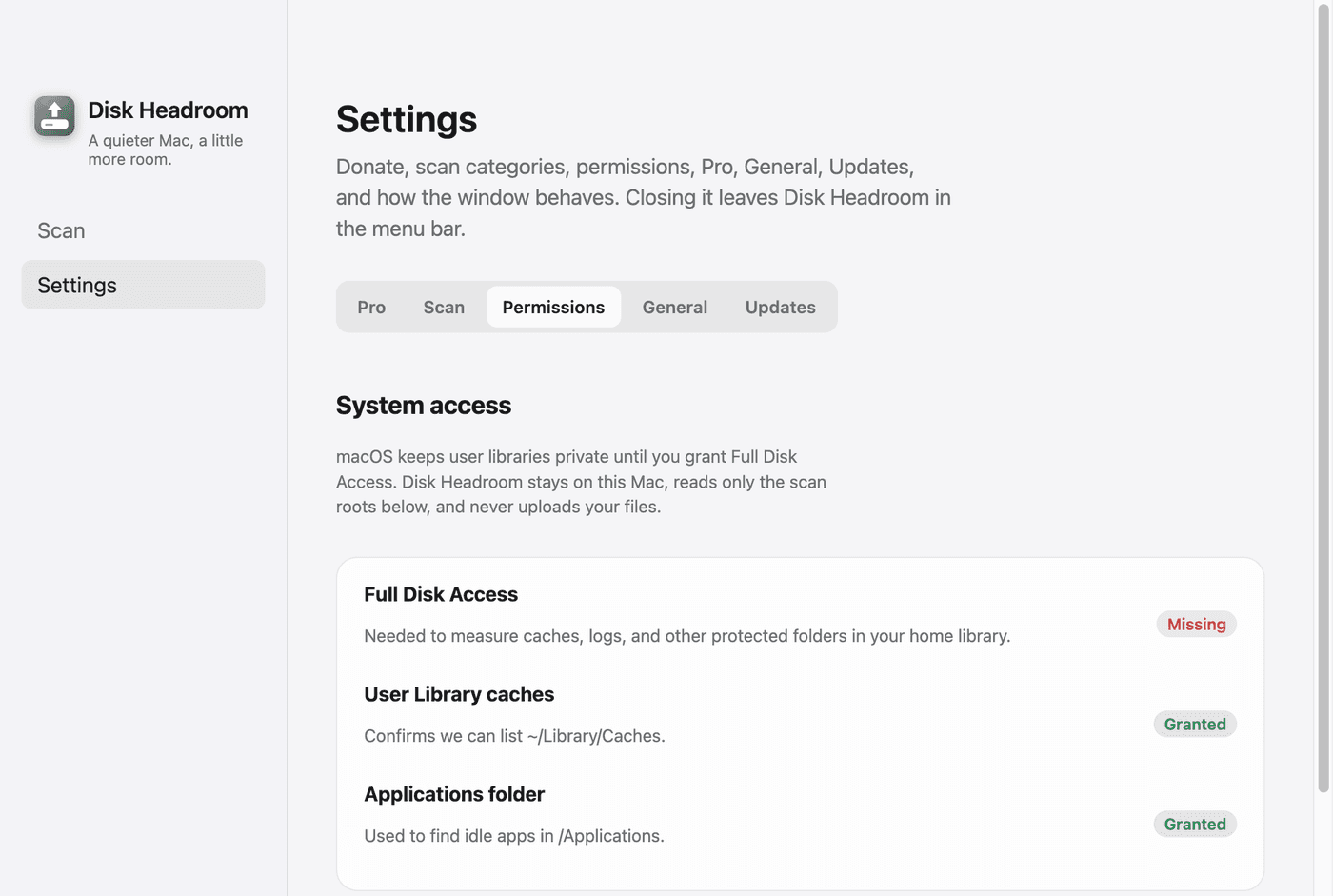Click the Disk Headroom app icon
The image size is (1333, 896).
pyautogui.click(x=54, y=116)
